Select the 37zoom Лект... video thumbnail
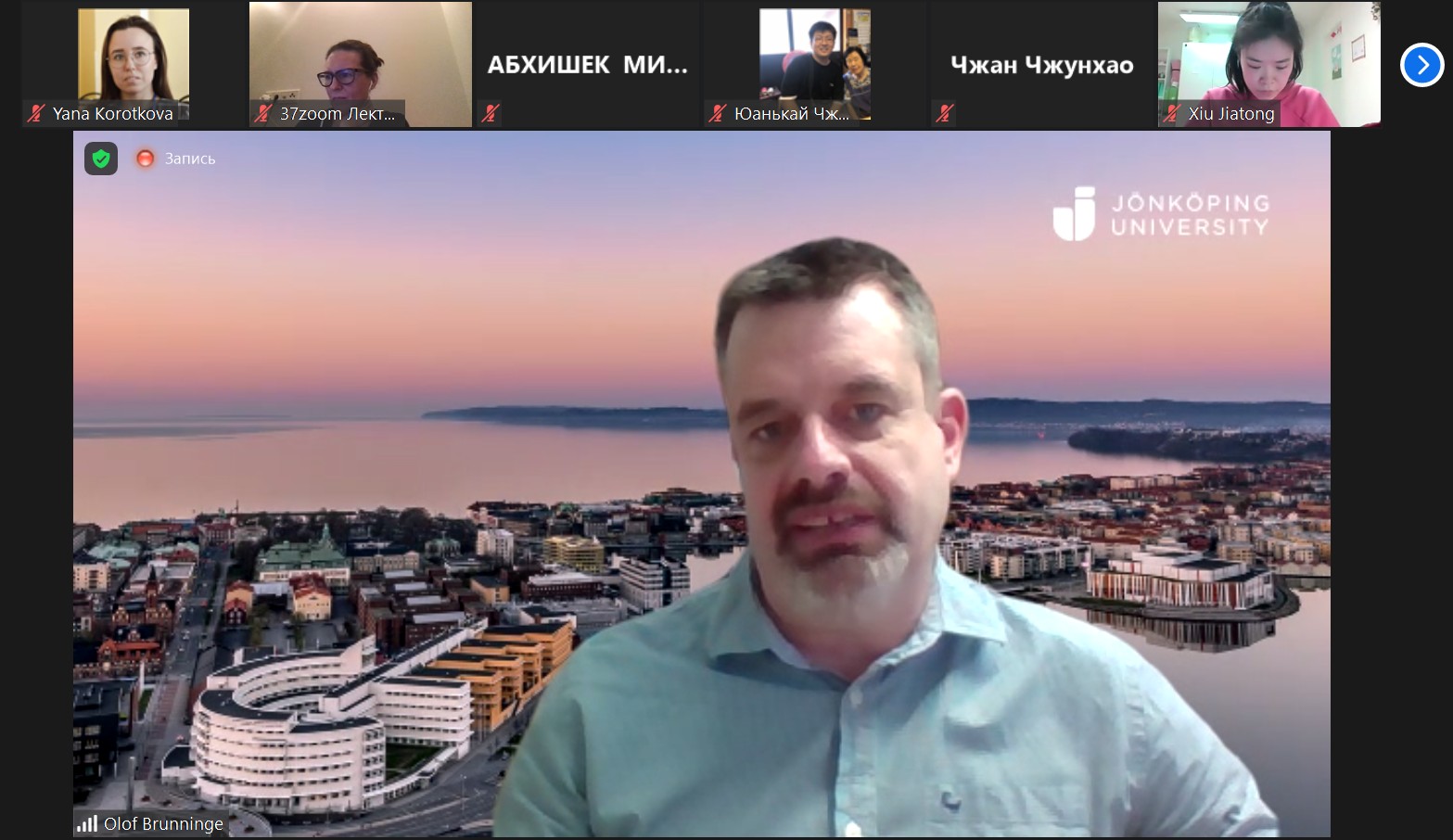Image resolution: width=1453 pixels, height=840 pixels. (361, 65)
